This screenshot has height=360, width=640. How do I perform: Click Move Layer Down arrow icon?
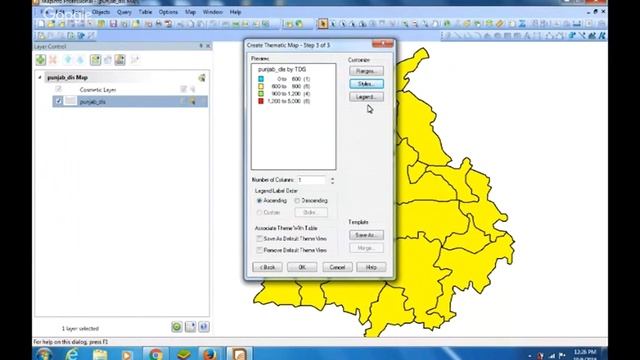[x=80, y=60]
